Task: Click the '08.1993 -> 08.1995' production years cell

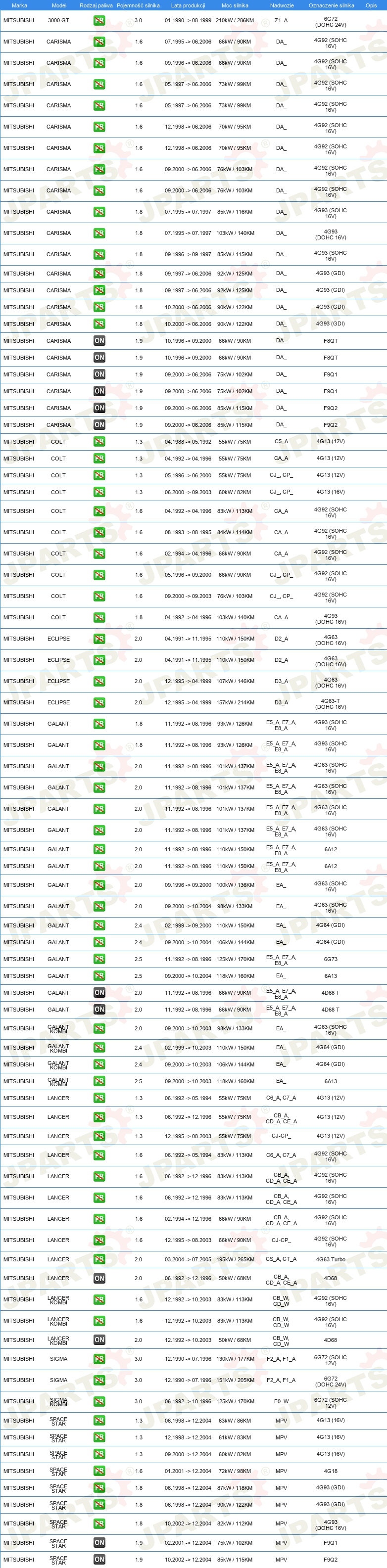Action: click(x=188, y=532)
